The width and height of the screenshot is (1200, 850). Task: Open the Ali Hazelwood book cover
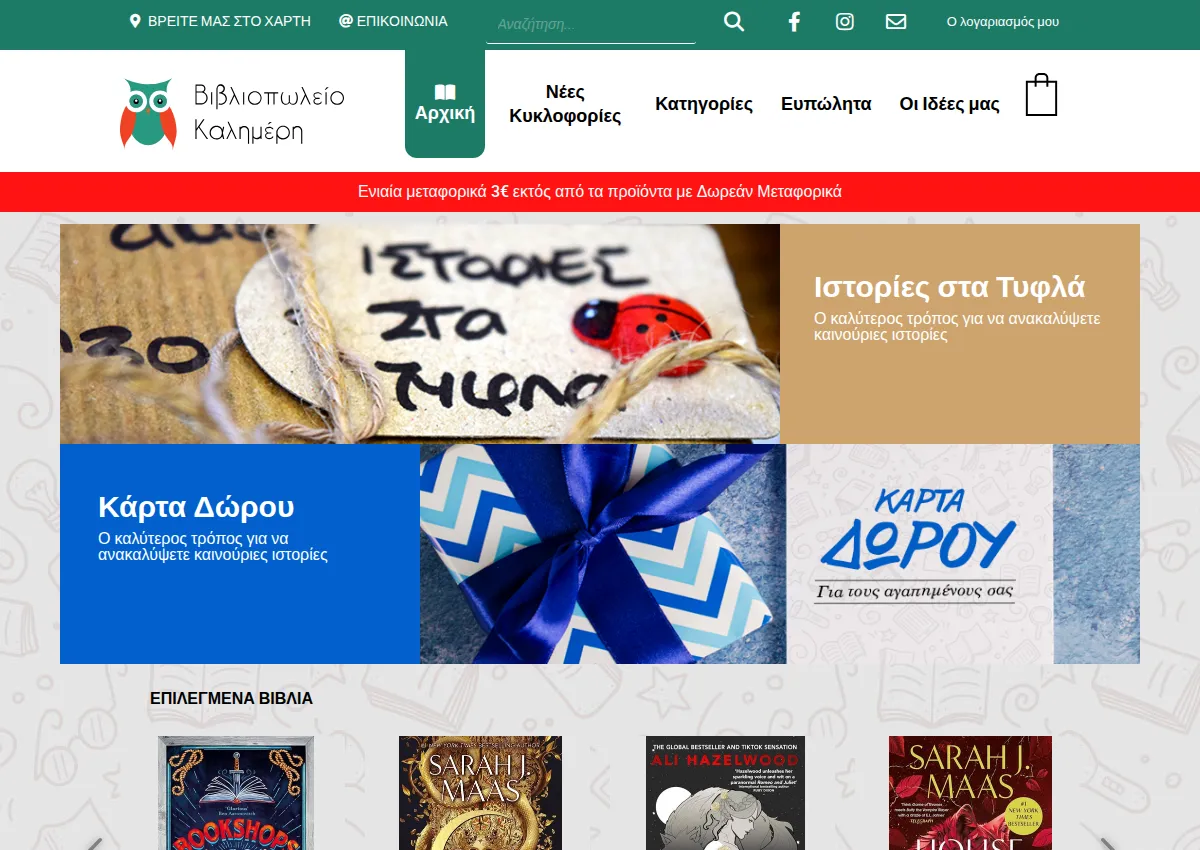click(725, 793)
